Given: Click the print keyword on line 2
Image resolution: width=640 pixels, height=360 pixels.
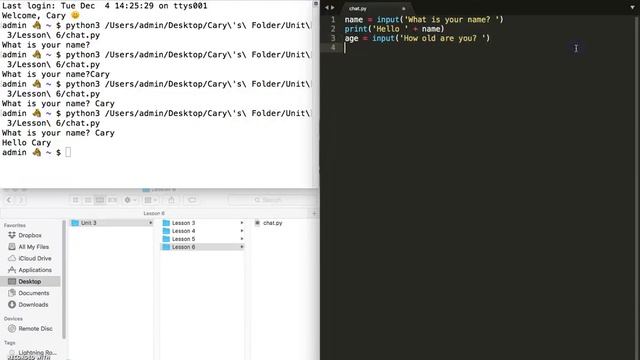Looking at the screenshot, I should click(x=356, y=29).
